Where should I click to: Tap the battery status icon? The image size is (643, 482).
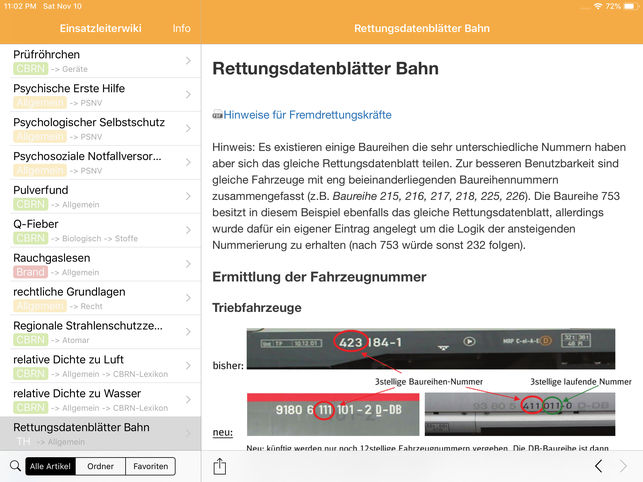pyautogui.click(x=628, y=6)
